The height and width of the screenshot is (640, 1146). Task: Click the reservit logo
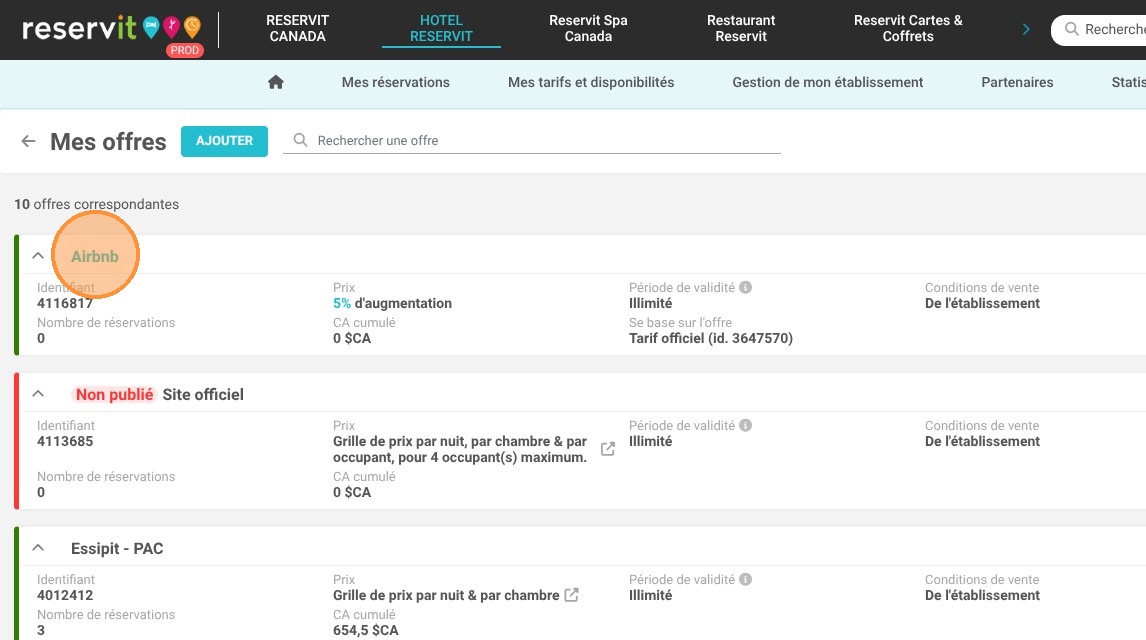point(111,29)
